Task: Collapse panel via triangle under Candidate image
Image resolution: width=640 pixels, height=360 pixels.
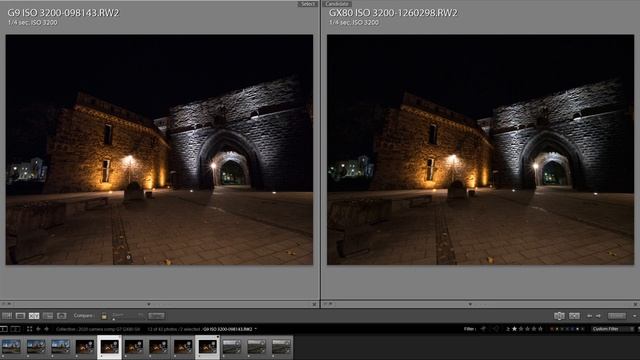Action: click(470, 304)
